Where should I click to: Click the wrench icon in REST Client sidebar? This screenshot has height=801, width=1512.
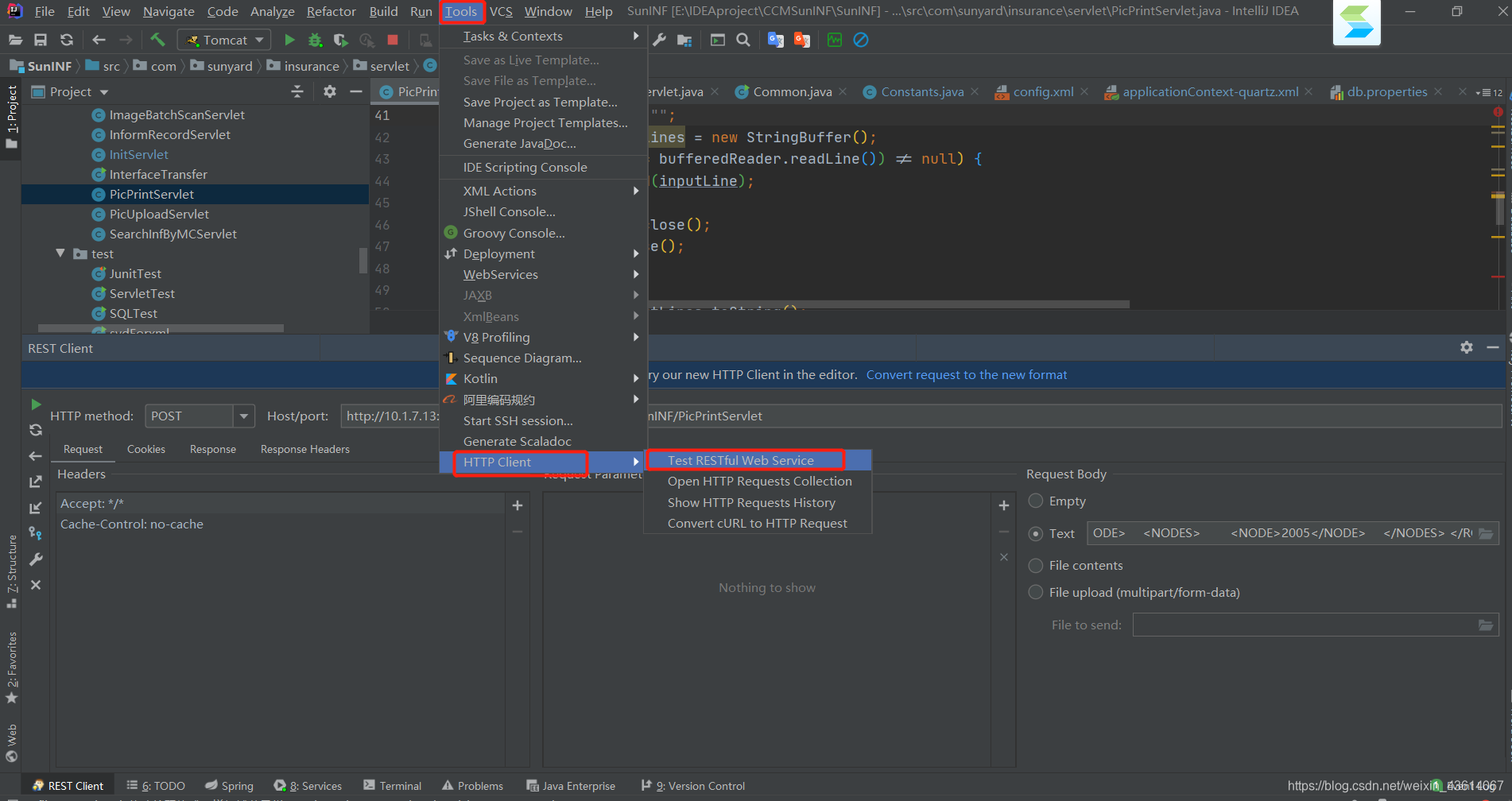[x=36, y=559]
